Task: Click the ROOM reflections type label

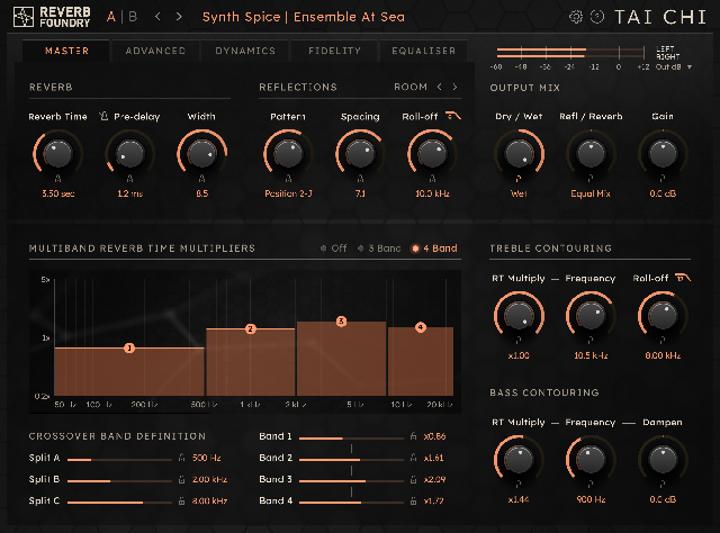Action: point(411,87)
